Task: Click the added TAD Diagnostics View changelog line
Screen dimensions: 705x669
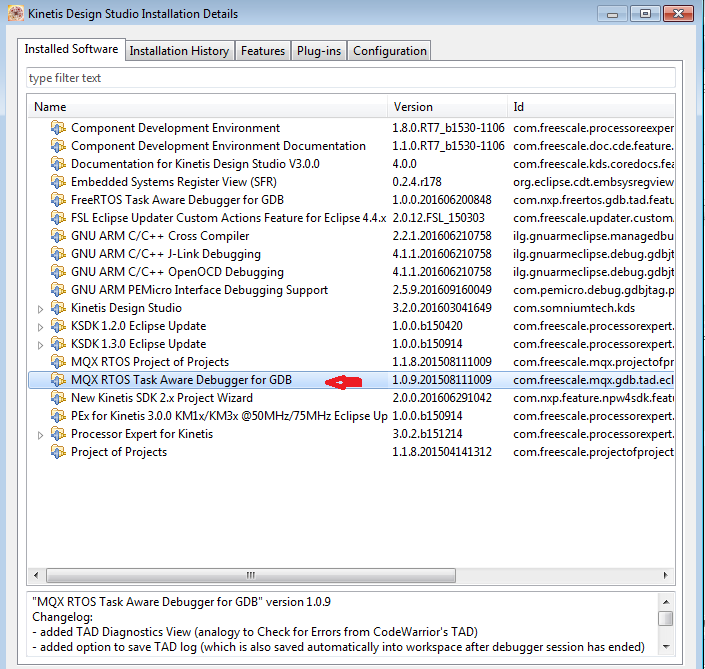Action: [x=255, y=632]
